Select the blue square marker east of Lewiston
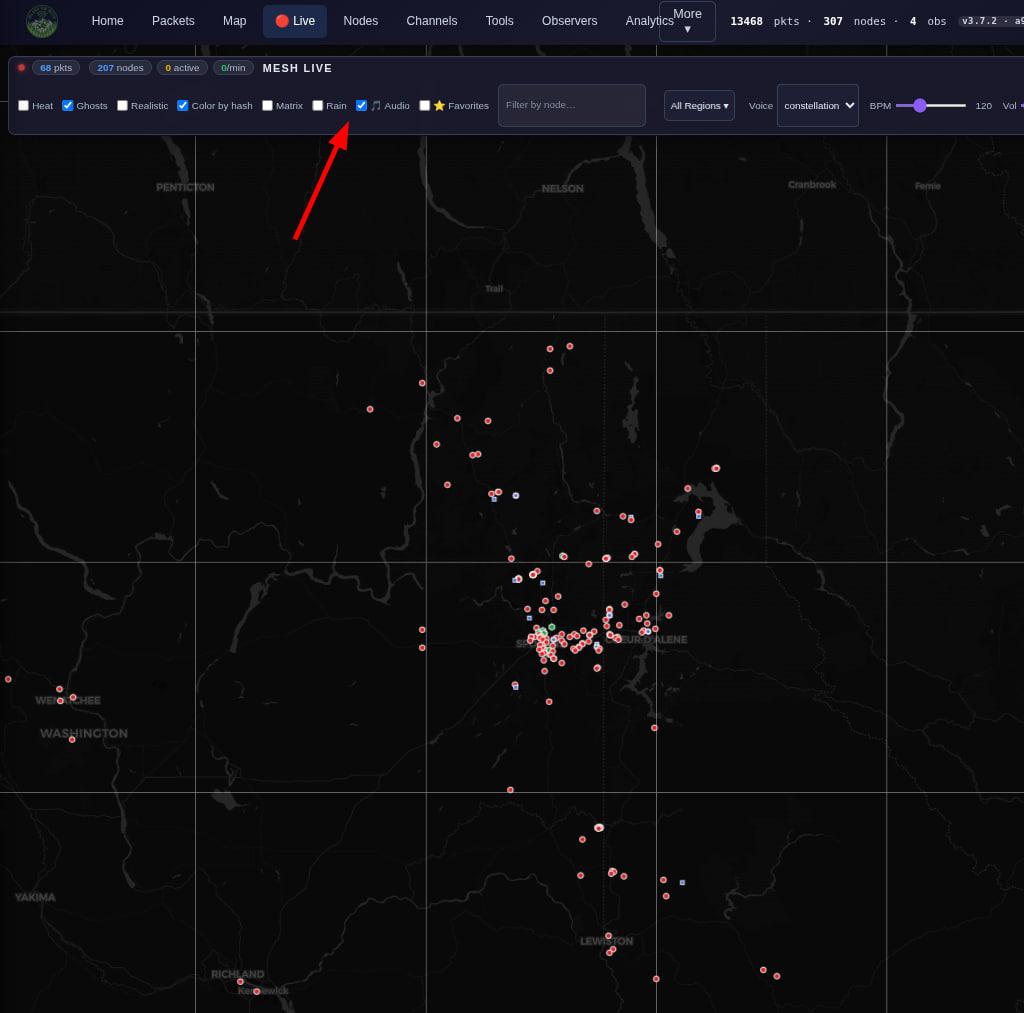 coord(682,882)
